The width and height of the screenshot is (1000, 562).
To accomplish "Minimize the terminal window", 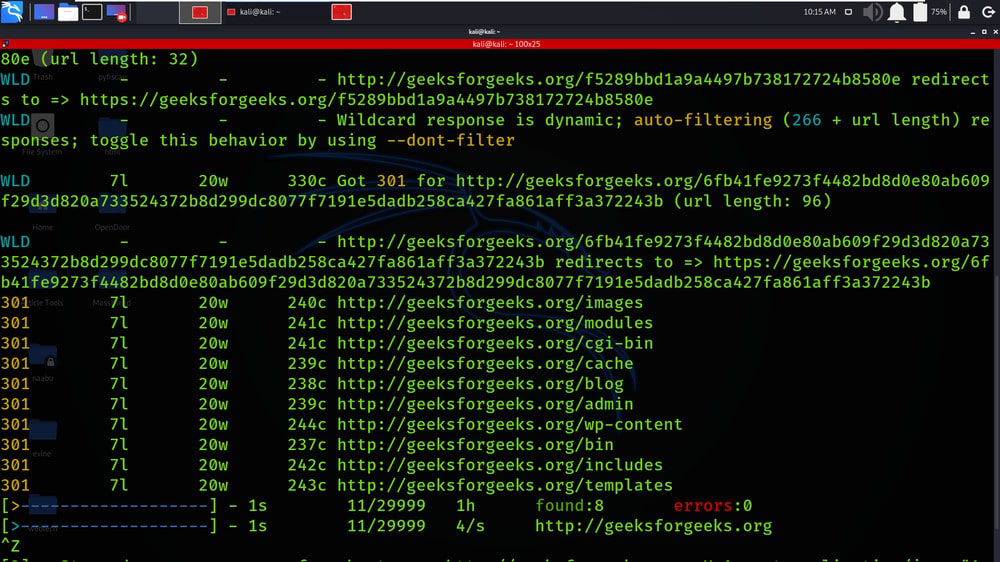I will pyautogui.click(x=973, y=32).
